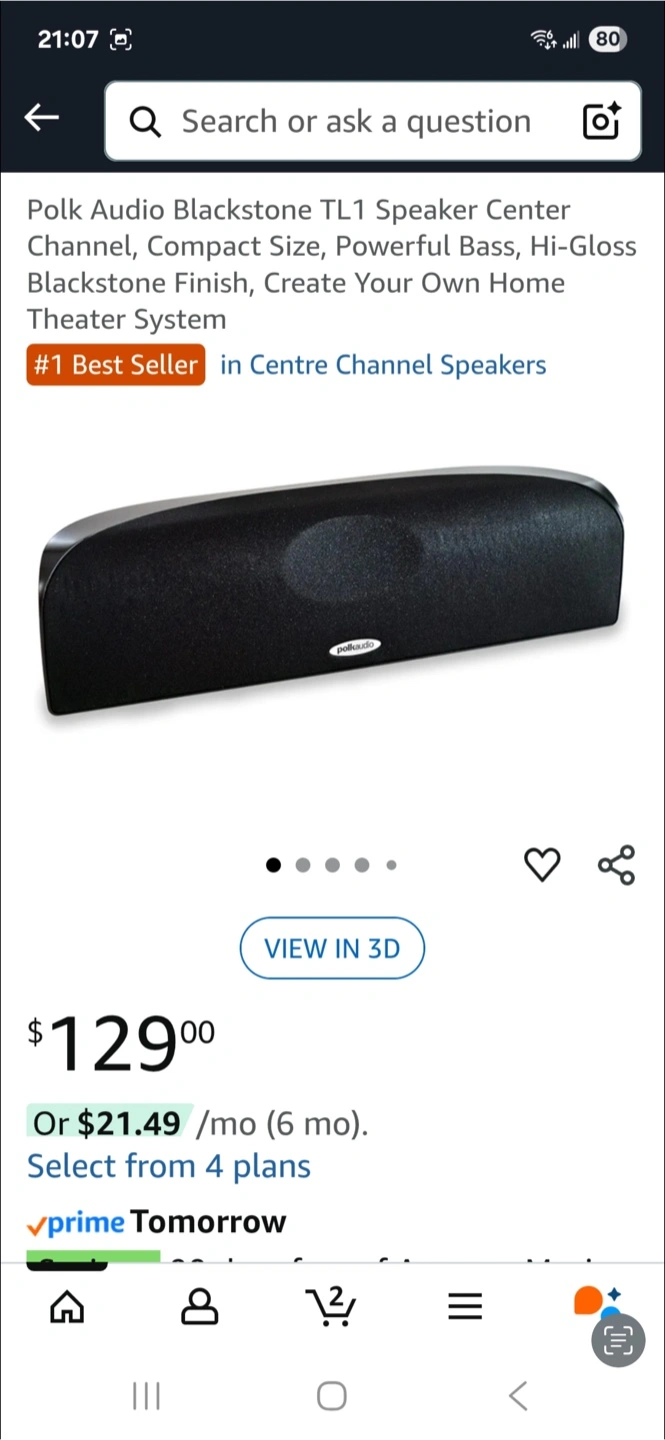The height and width of the screenshot is (1440, 665).
Task: Select the fourth image carousel dot
Action: tap(362, 865)
